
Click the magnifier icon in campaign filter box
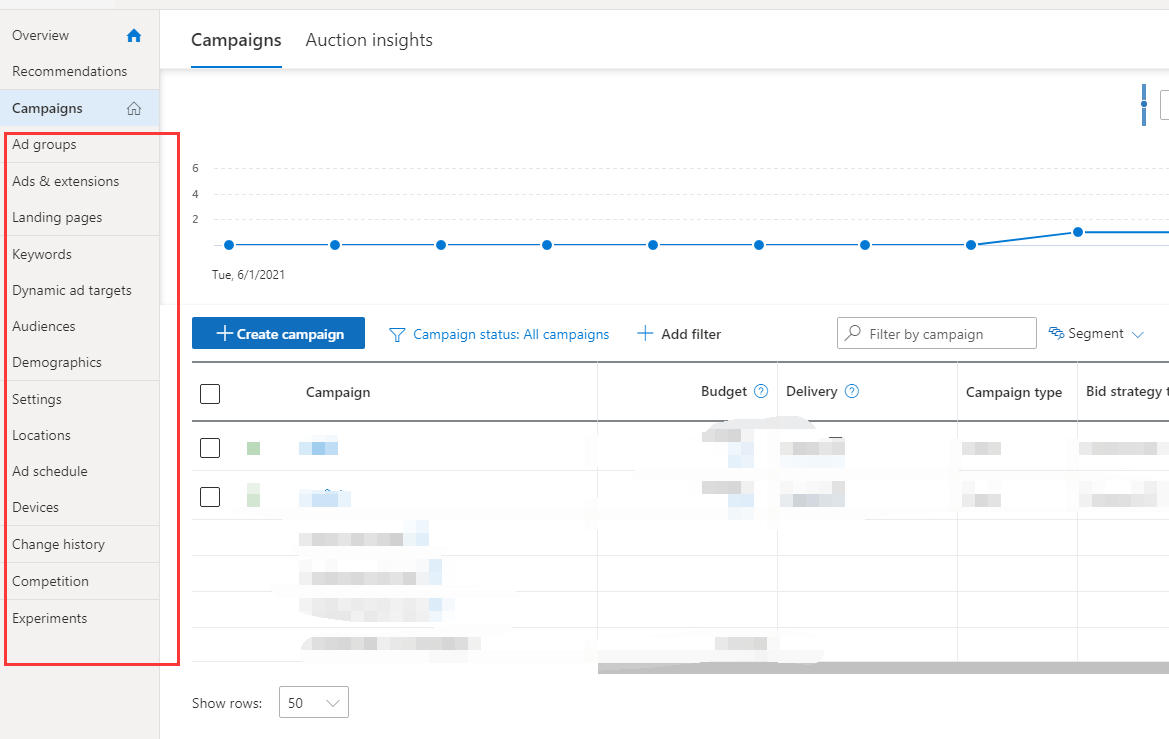click(853, 334)
